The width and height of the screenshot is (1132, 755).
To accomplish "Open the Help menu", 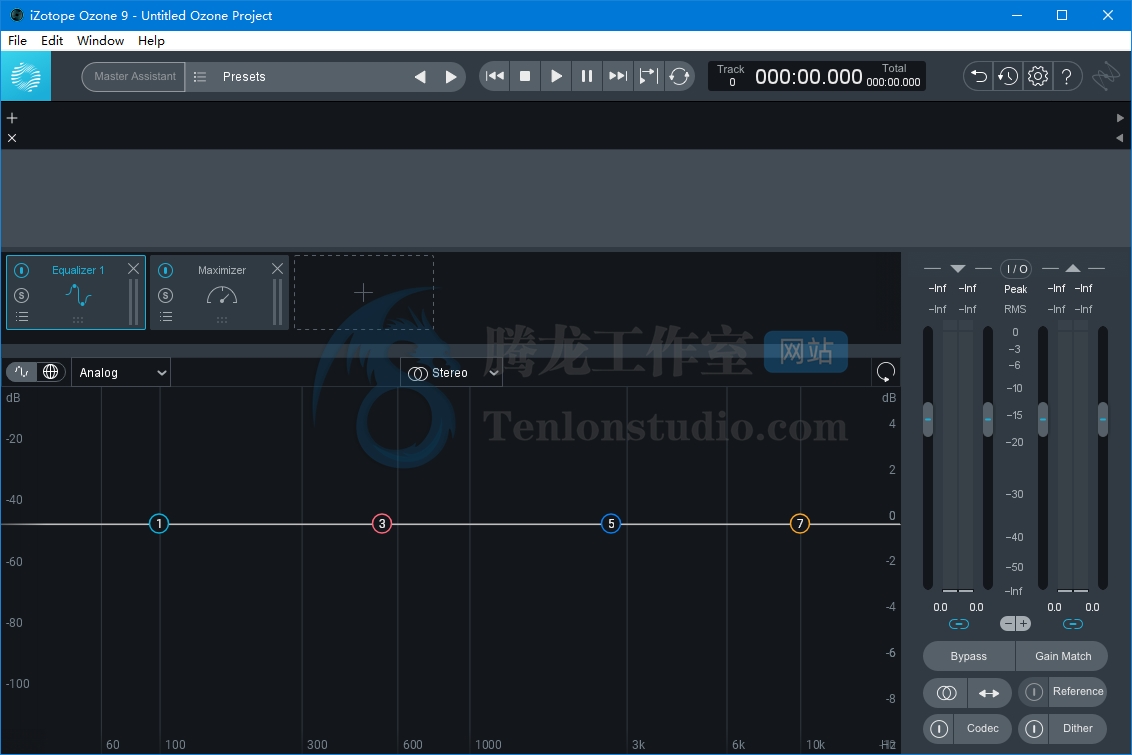I will coord(152,40).
